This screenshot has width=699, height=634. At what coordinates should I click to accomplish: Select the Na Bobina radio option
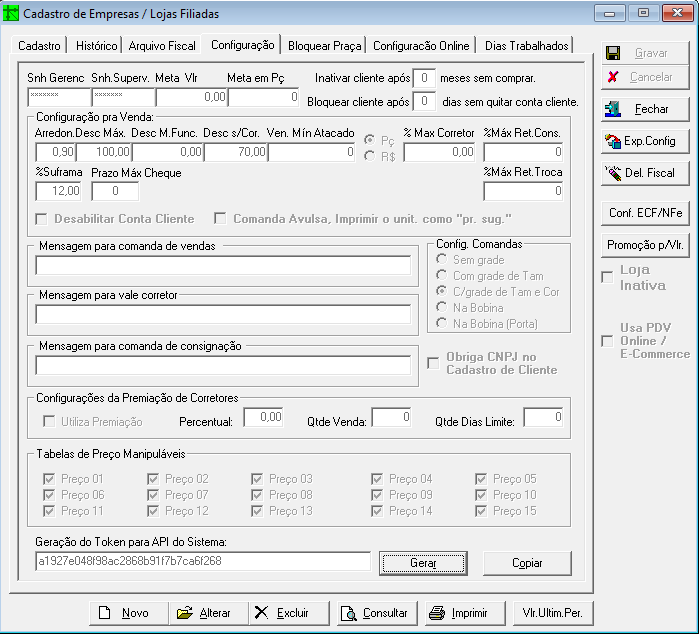coord(443,307)
